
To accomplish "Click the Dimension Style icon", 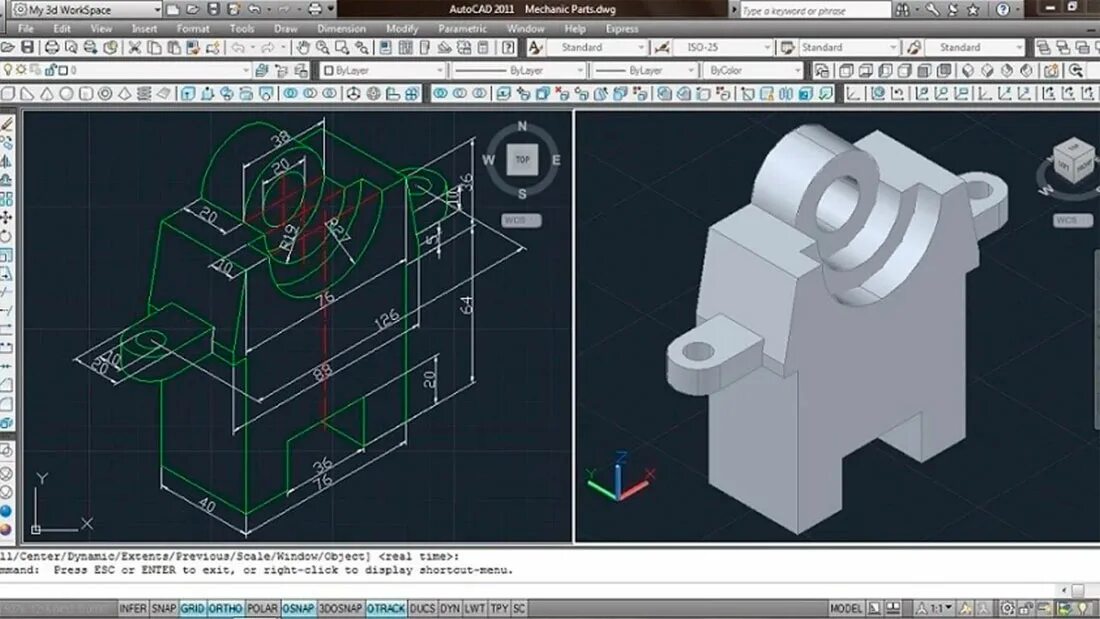I will click(662, 48).
